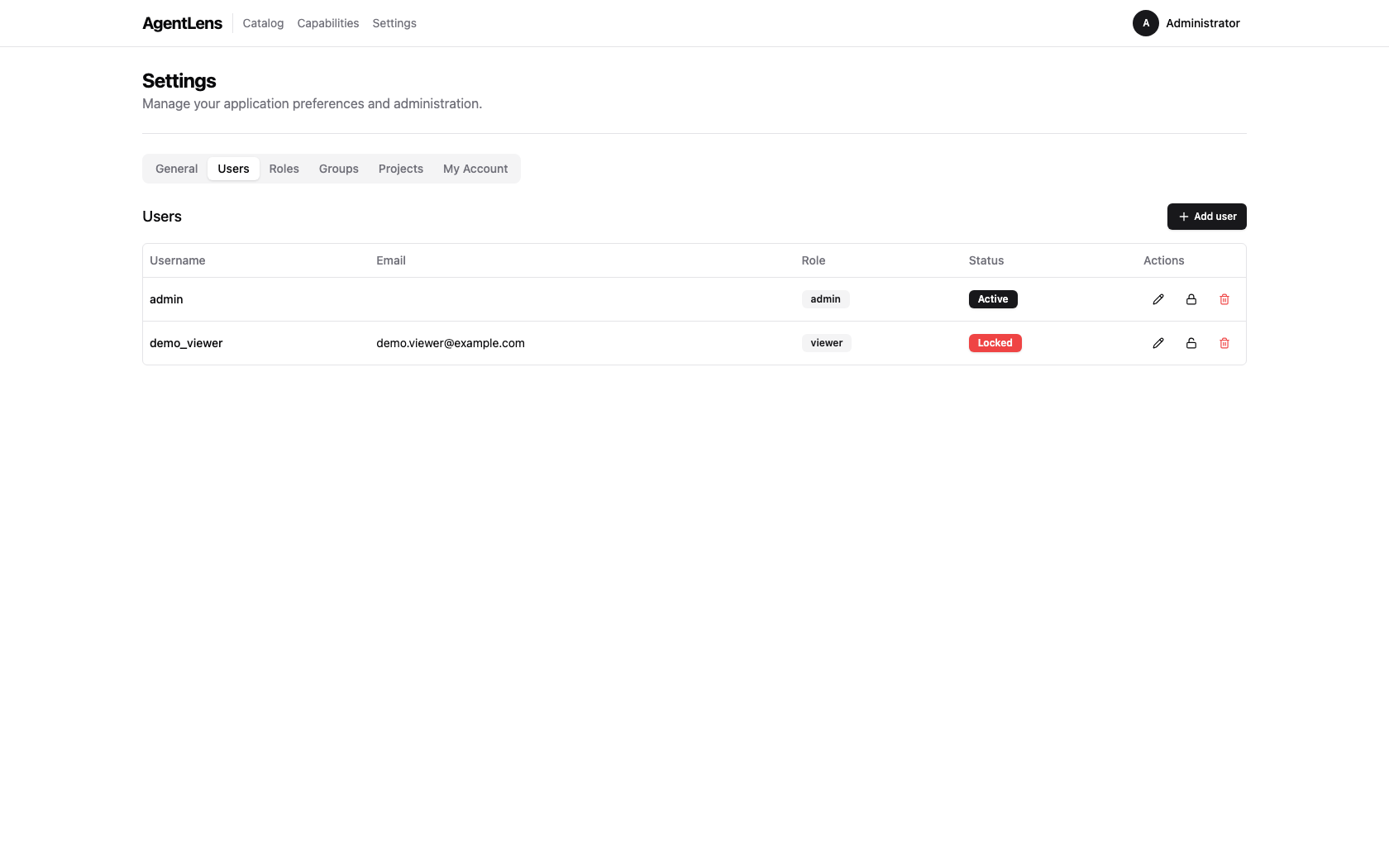Switch to the Roles tab
The image size is (1389, 868).
[x=284, y=169]
